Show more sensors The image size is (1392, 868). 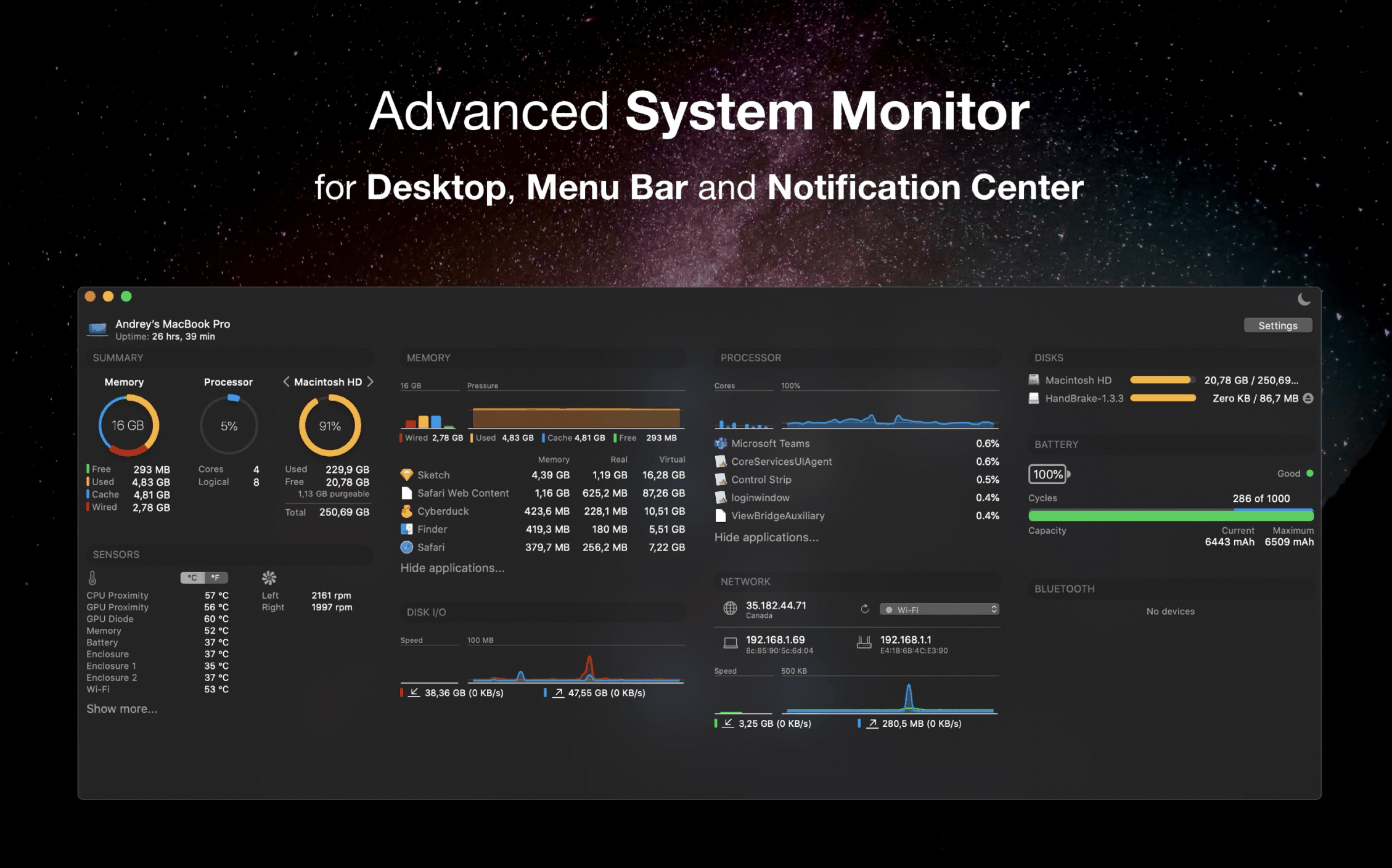click(x=121, y=709)
